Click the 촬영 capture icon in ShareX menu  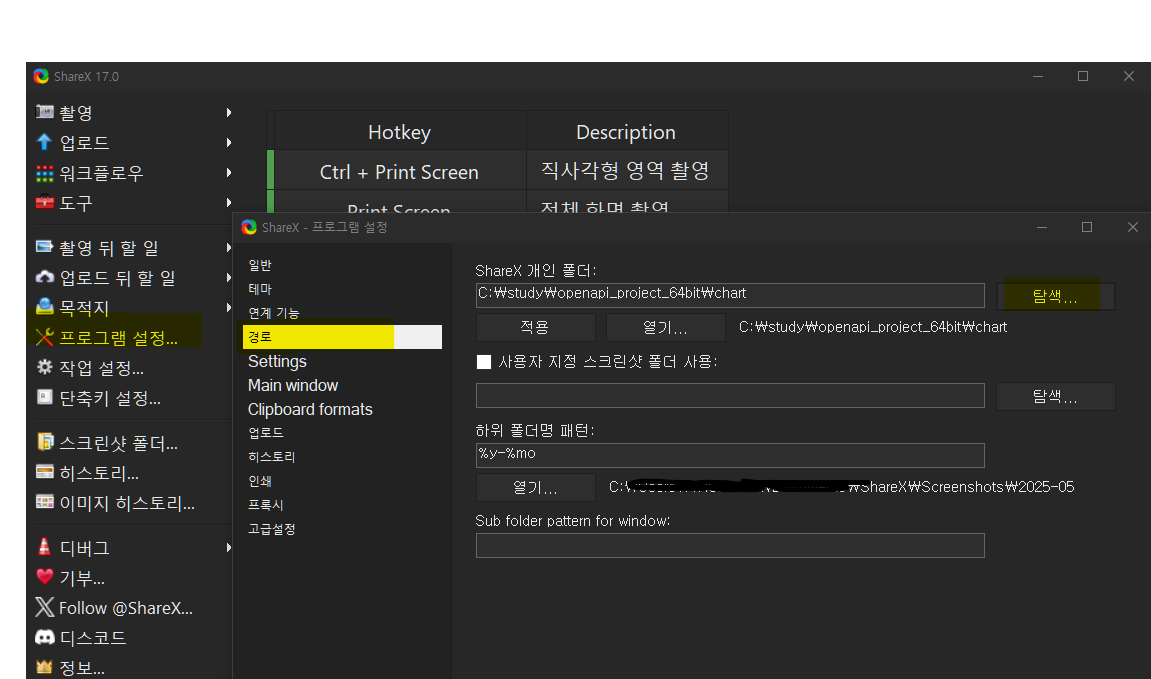tap(45, 112)
